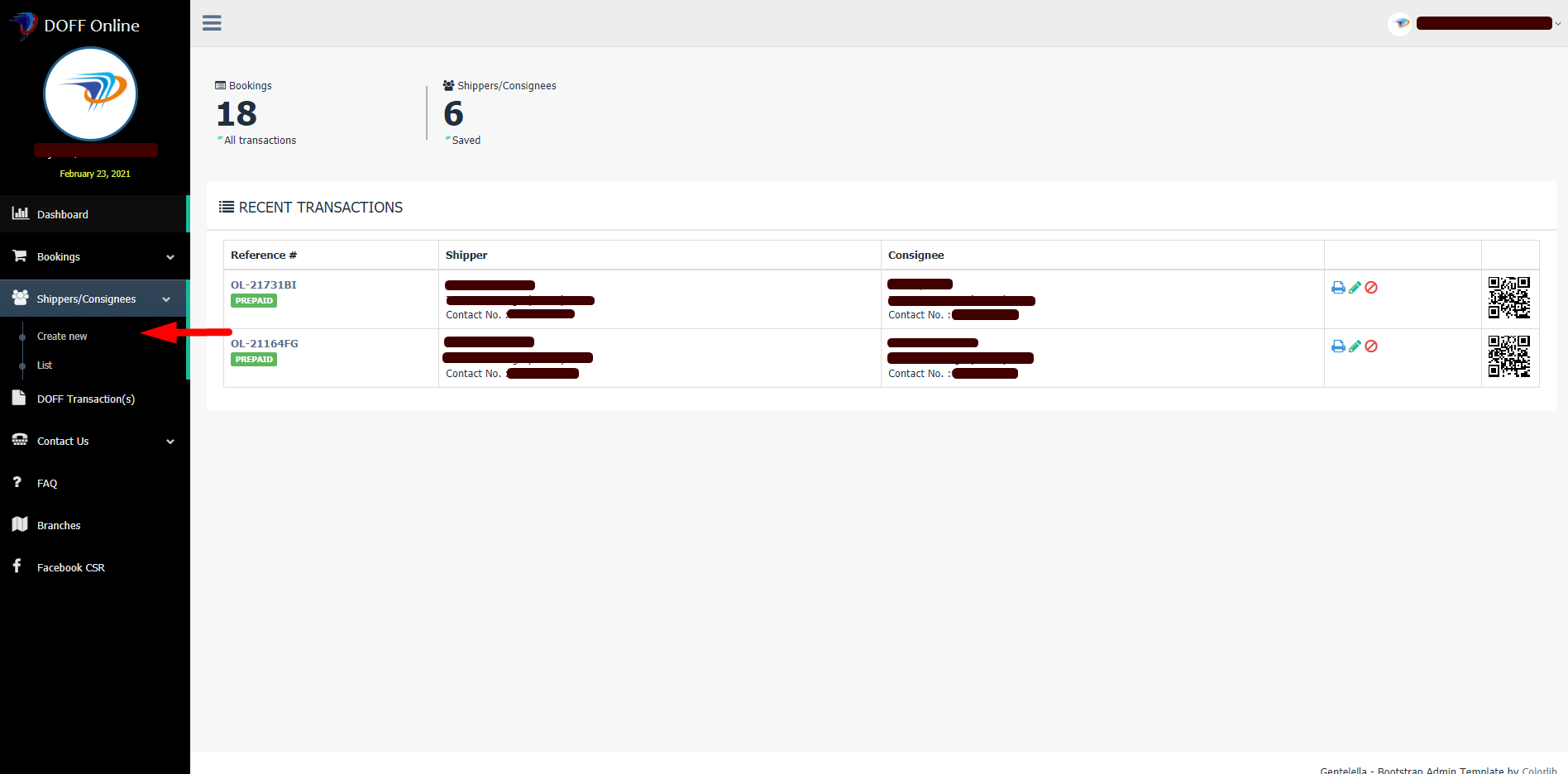
Task: Open the user profile dropdown
Action: pyautogui.click(x=1482, y=23)
